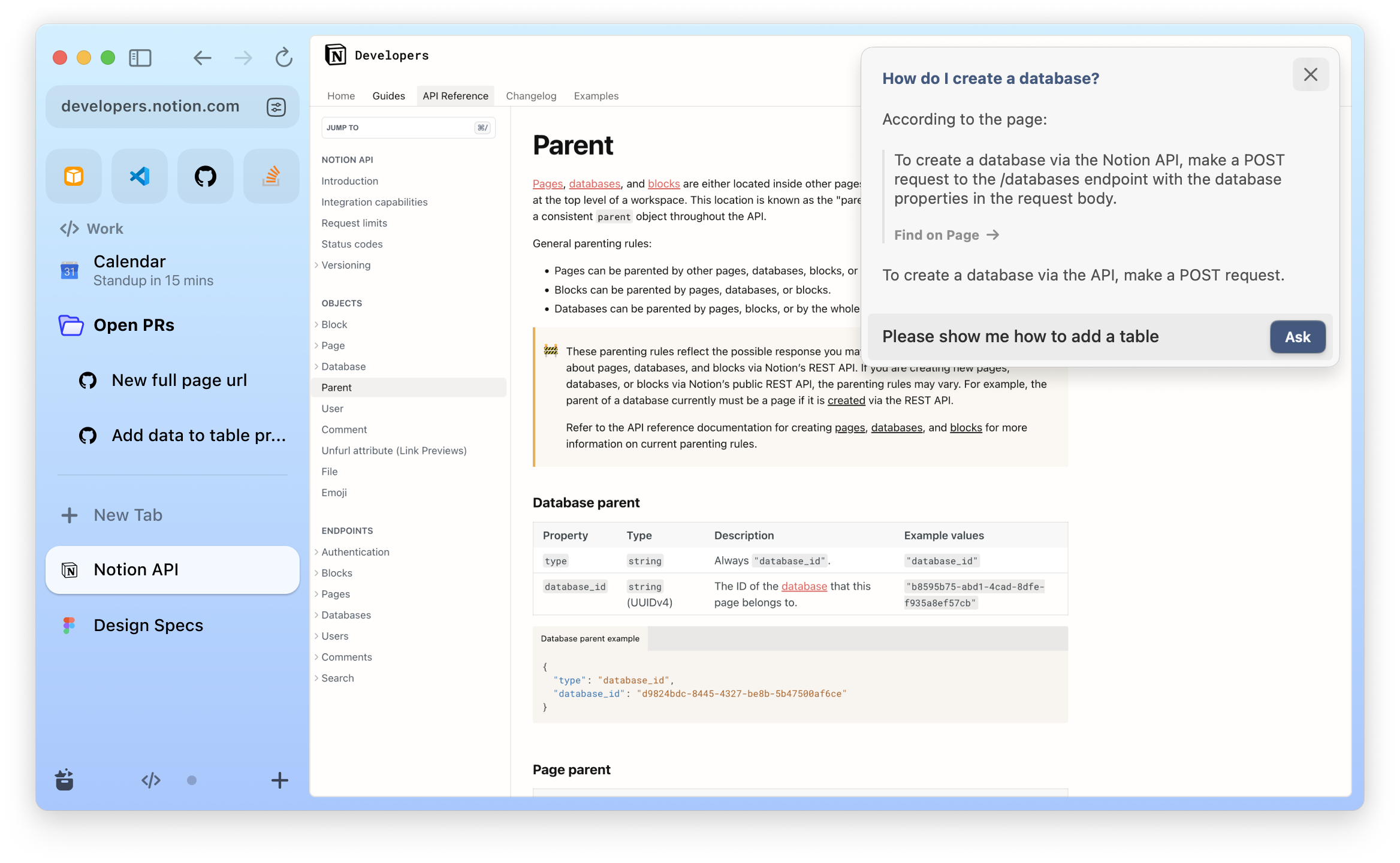Open site controls icon in URL bar
1400x863 pixels.
pyautogui.click(x=276, y=107)
